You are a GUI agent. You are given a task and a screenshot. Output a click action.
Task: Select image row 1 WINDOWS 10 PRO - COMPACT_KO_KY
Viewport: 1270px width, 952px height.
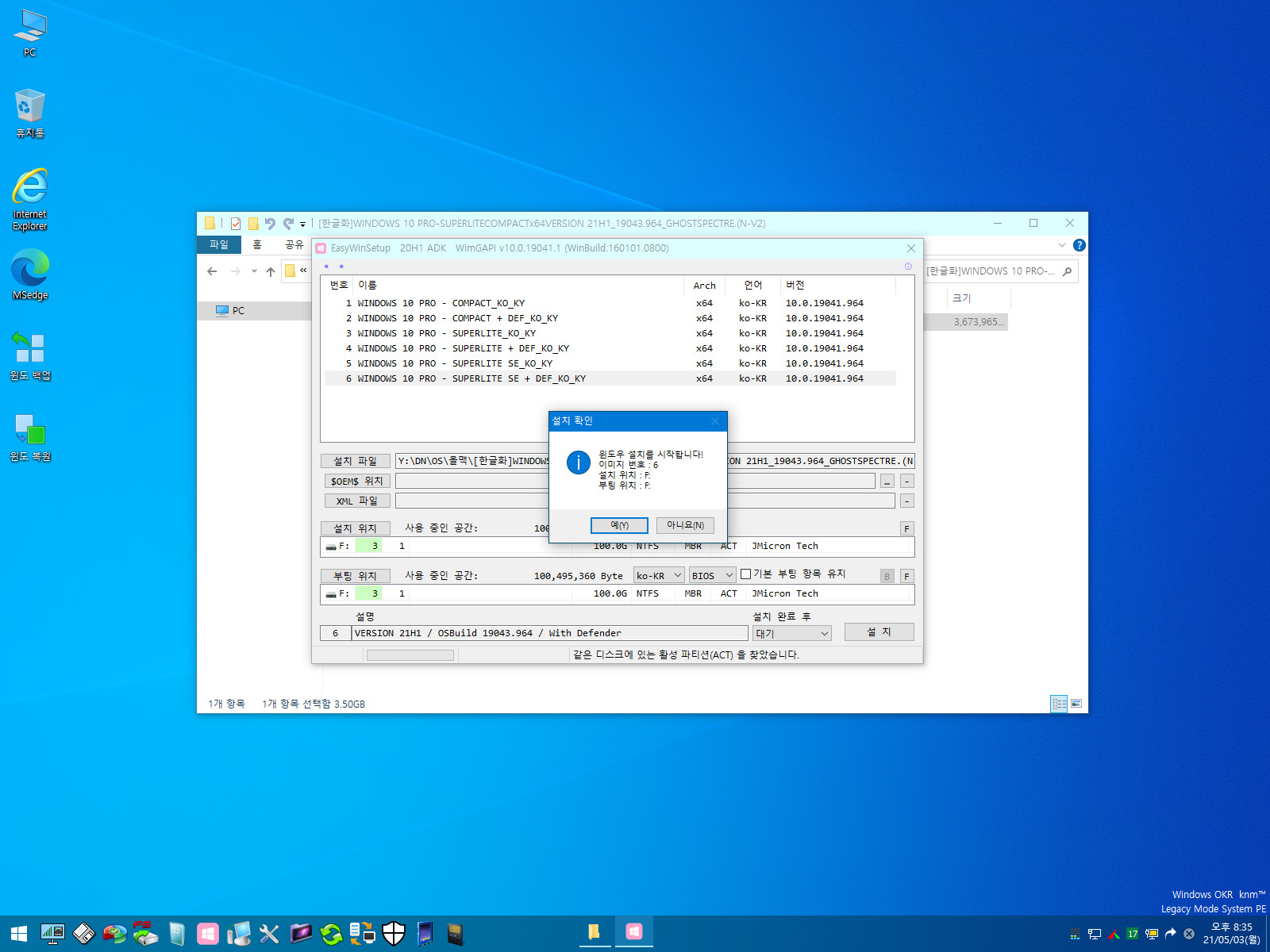[x=610, y=303]
